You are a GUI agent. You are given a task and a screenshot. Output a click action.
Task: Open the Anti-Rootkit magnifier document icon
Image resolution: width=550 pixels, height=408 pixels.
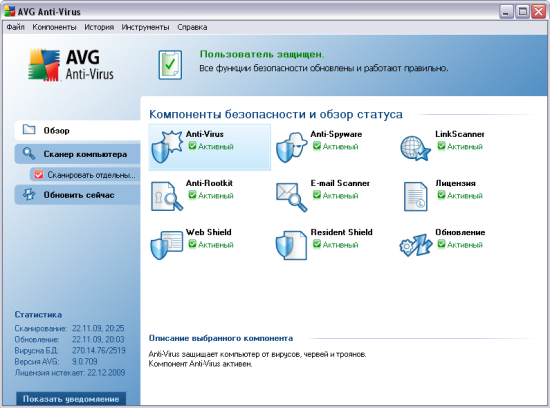click(167, 196)
